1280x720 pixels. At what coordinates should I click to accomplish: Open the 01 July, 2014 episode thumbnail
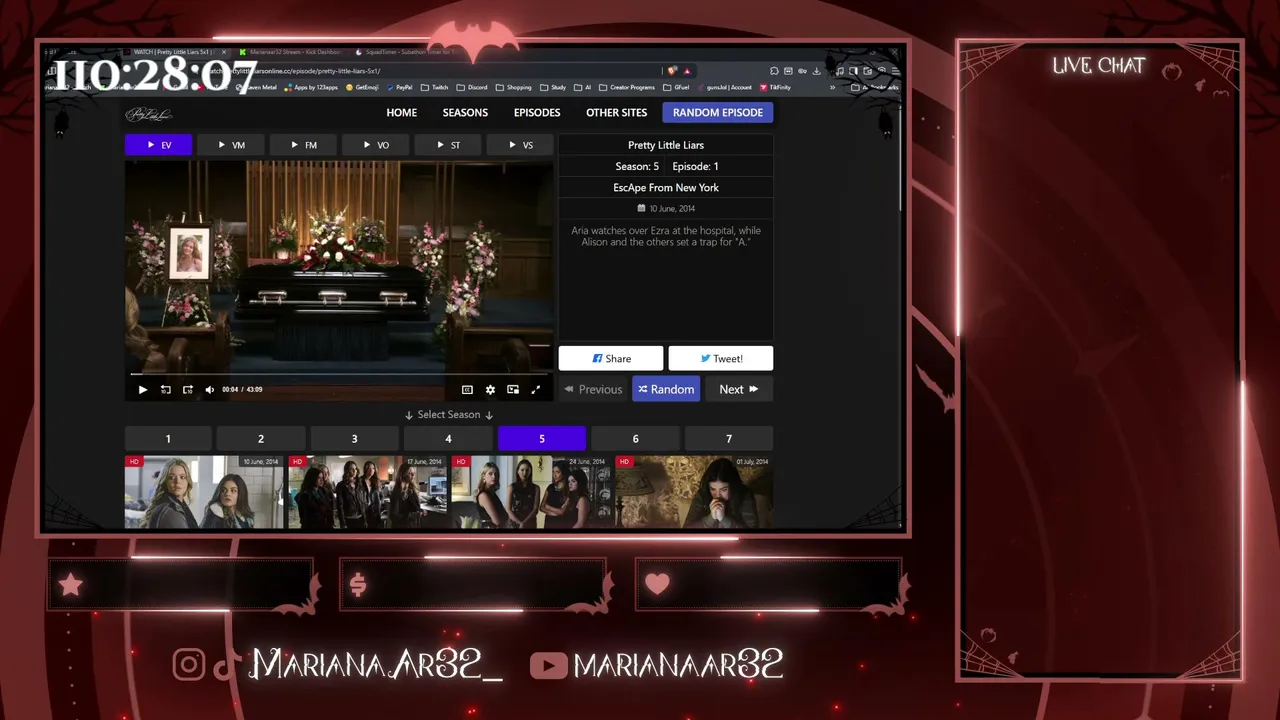coord(694,492)
